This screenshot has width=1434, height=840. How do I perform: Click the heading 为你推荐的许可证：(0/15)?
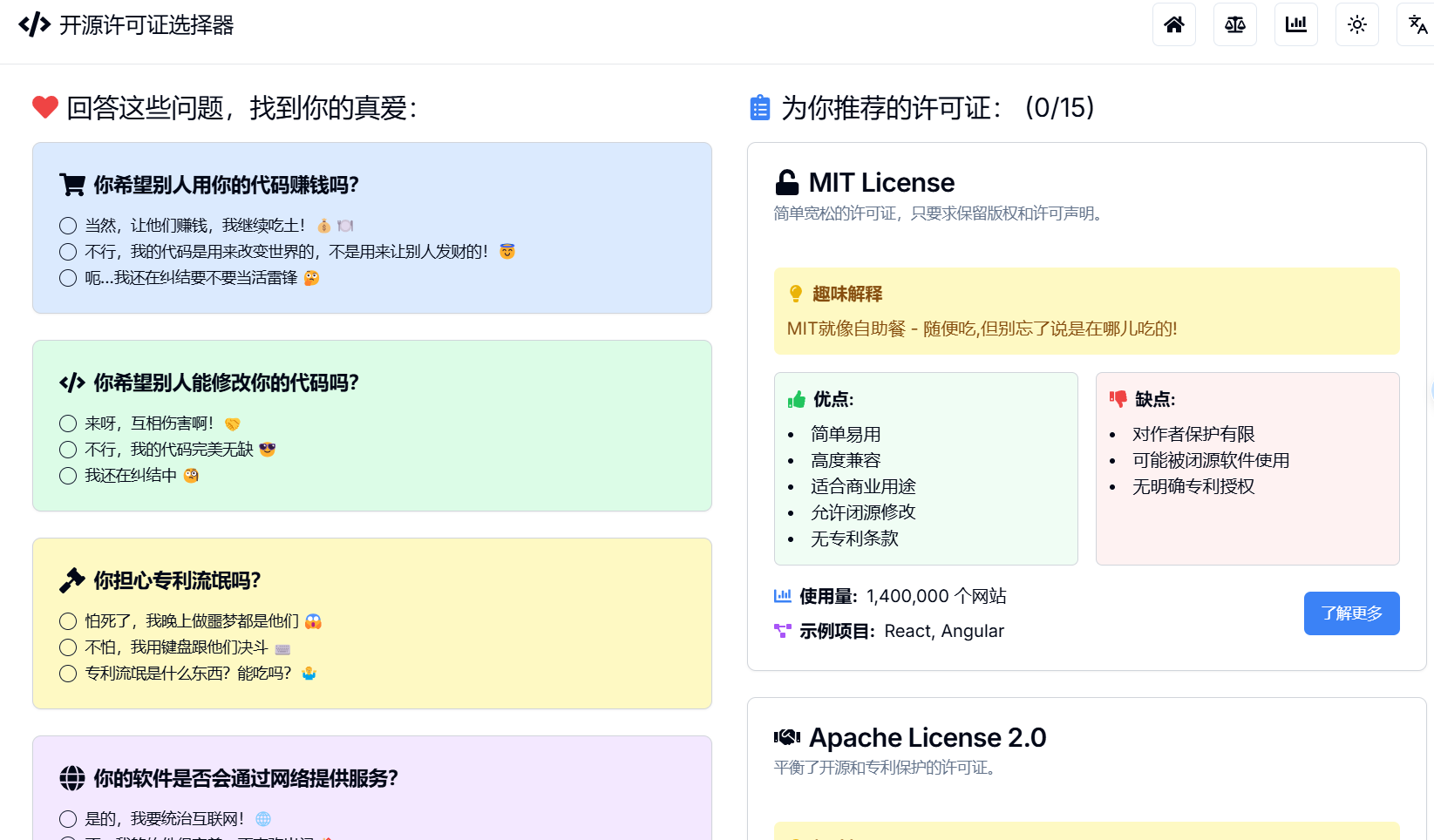click(x=937, y=107)
